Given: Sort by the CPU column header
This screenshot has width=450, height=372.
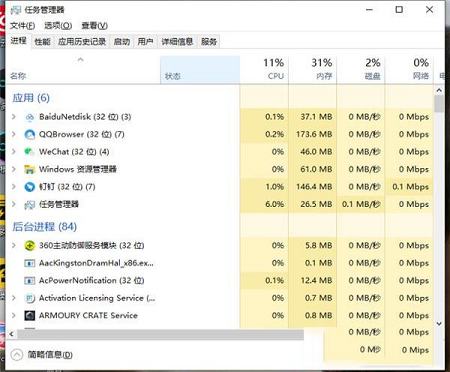Looking at the screenshot, I should 264,69.
